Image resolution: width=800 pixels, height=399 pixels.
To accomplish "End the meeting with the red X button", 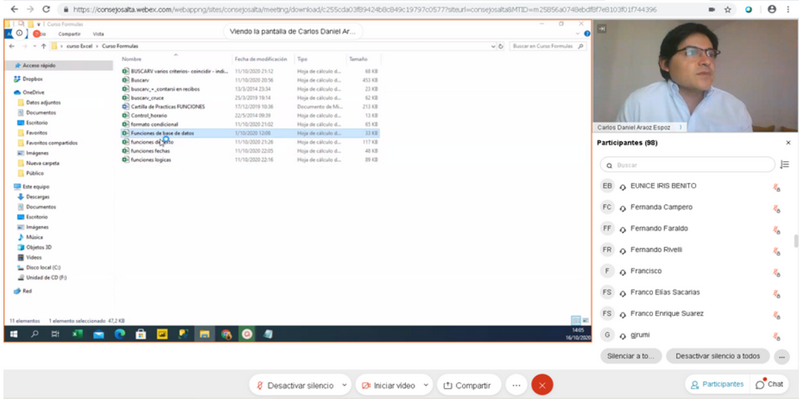I will (x=542, y=385).
